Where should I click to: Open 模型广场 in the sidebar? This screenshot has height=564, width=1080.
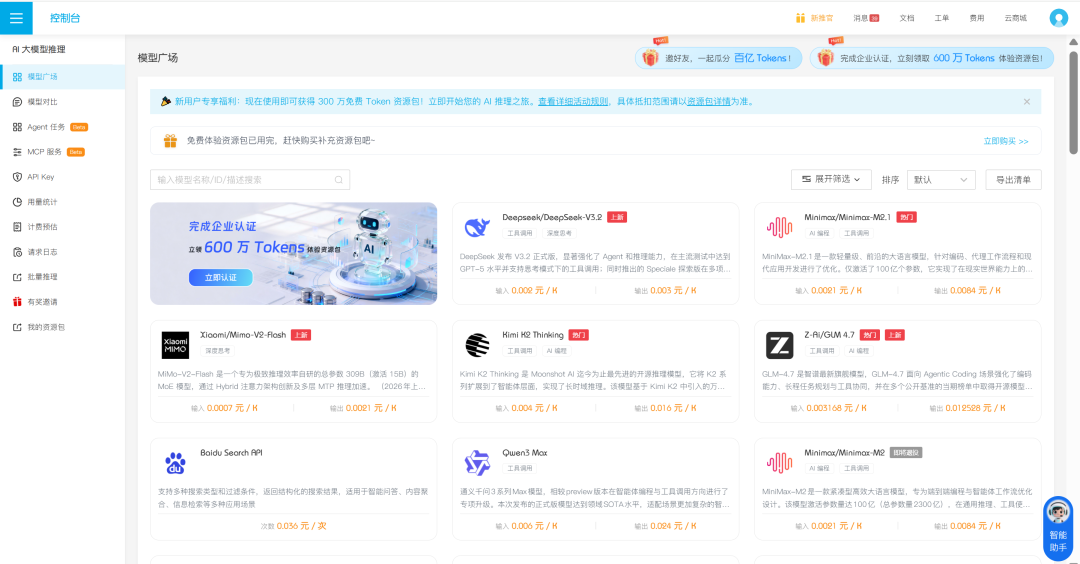click(x=62, y=76)
